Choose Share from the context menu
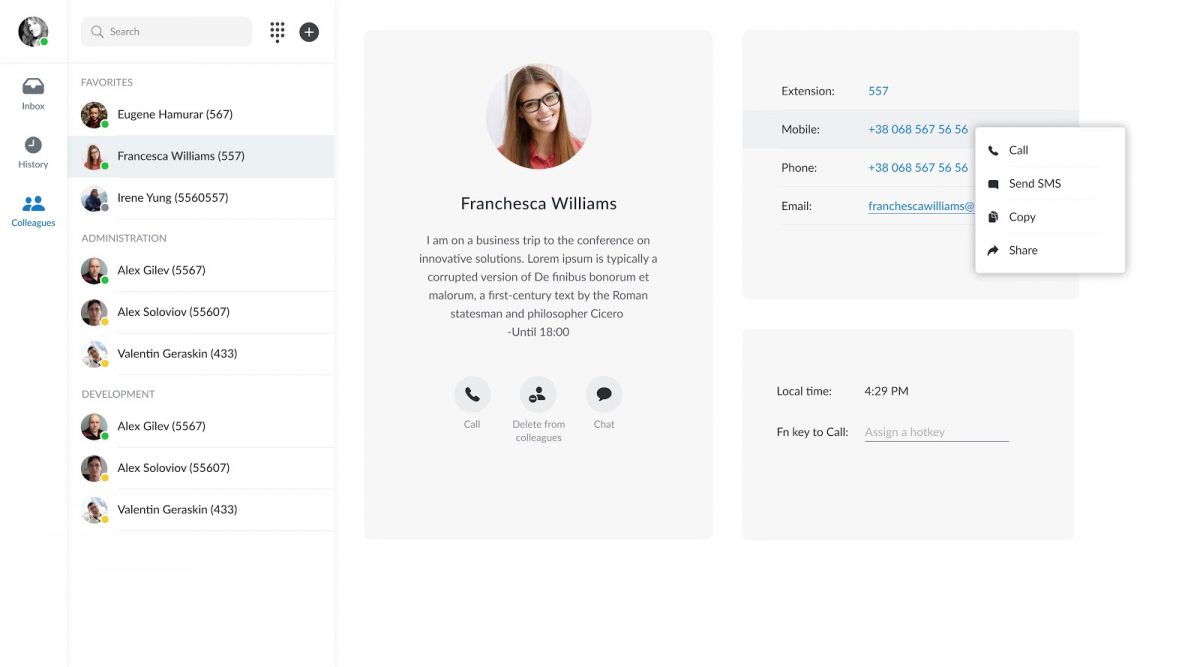The image size is (1200, 667). click(x=1023, y=250)
